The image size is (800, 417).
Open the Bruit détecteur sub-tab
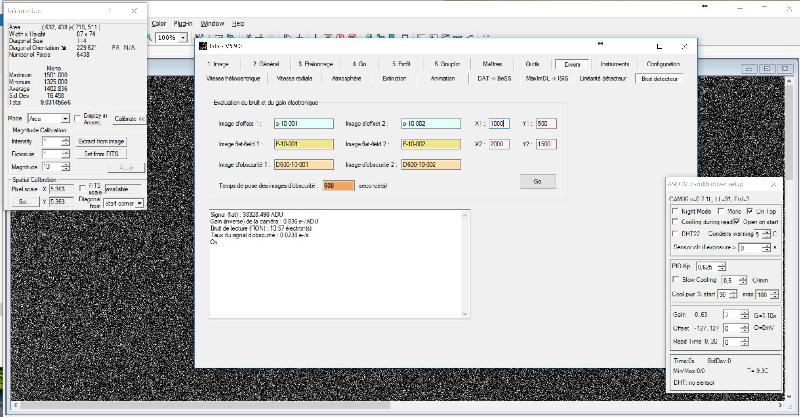pos(659,79)
